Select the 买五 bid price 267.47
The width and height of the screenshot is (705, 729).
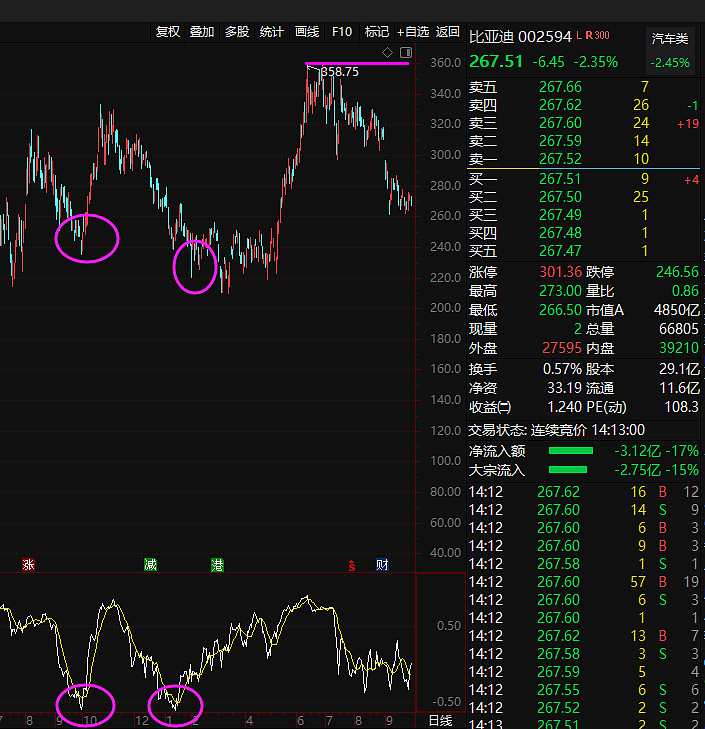[x=560, y=251]
